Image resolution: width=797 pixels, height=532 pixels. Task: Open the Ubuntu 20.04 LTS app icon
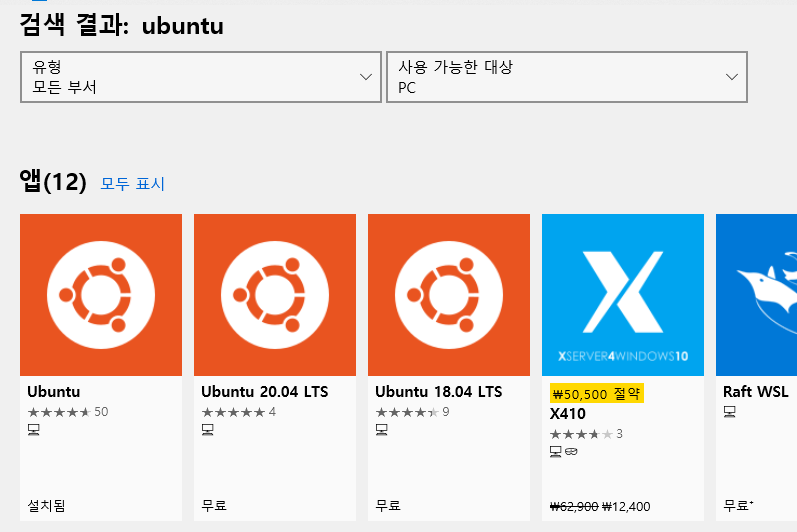pos(275,295)
